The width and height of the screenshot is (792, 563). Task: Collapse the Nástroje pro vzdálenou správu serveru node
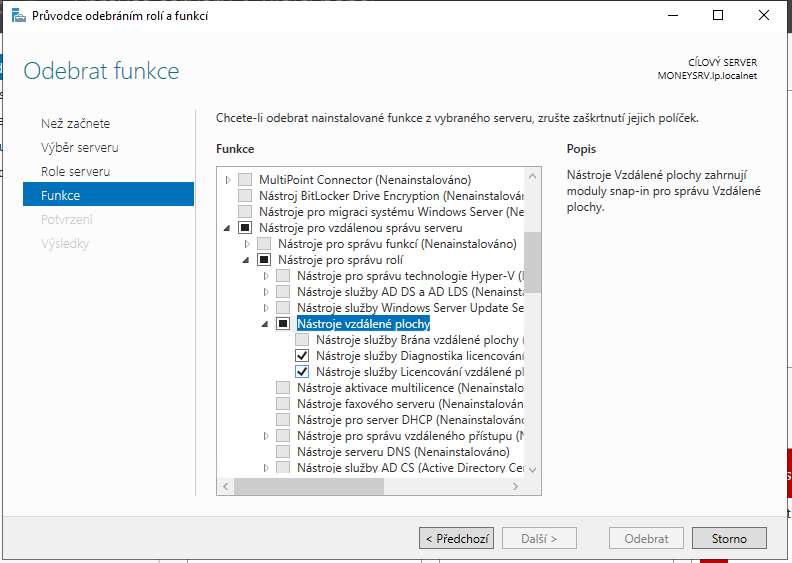228,228
